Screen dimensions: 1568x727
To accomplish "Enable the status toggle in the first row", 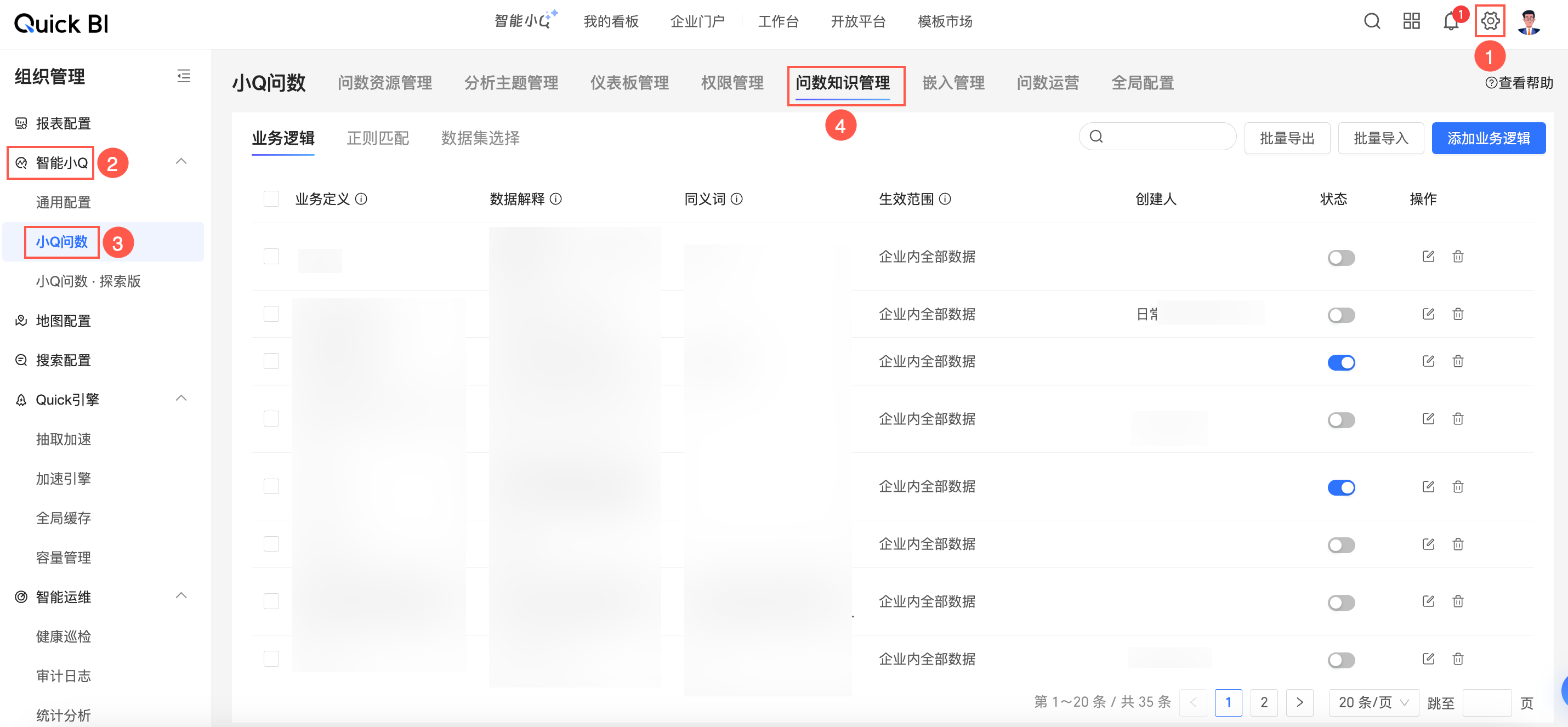I will pos(1341,258).
